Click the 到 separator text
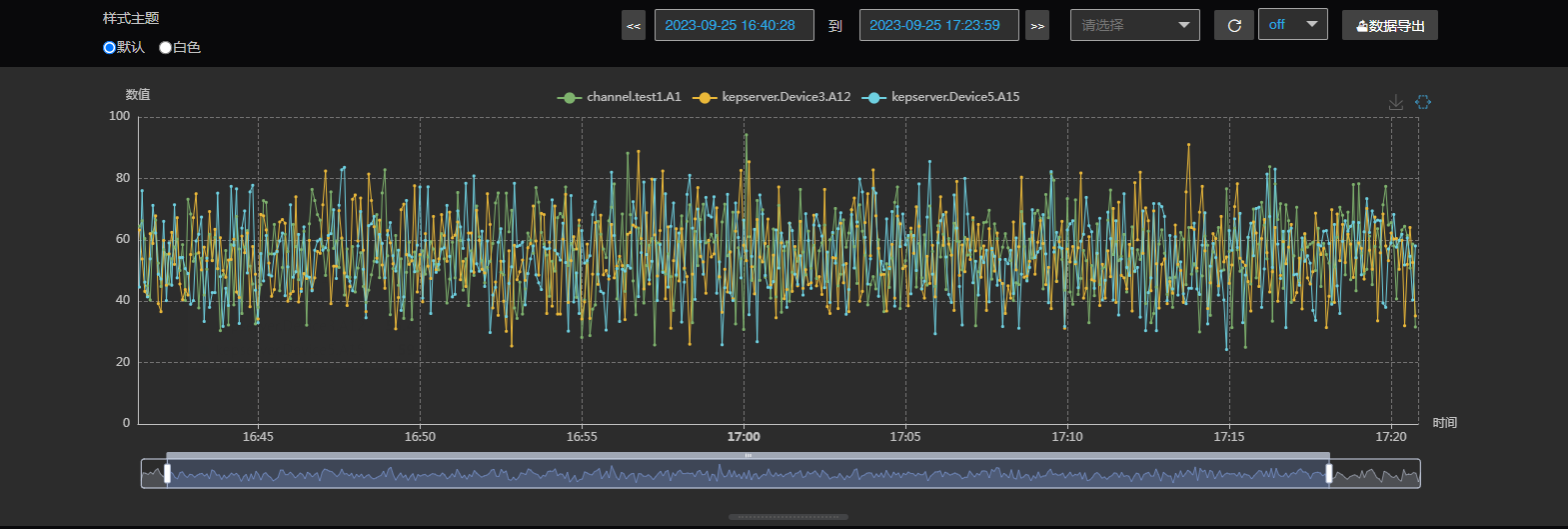1568x529 pixels. pos(835,26)
